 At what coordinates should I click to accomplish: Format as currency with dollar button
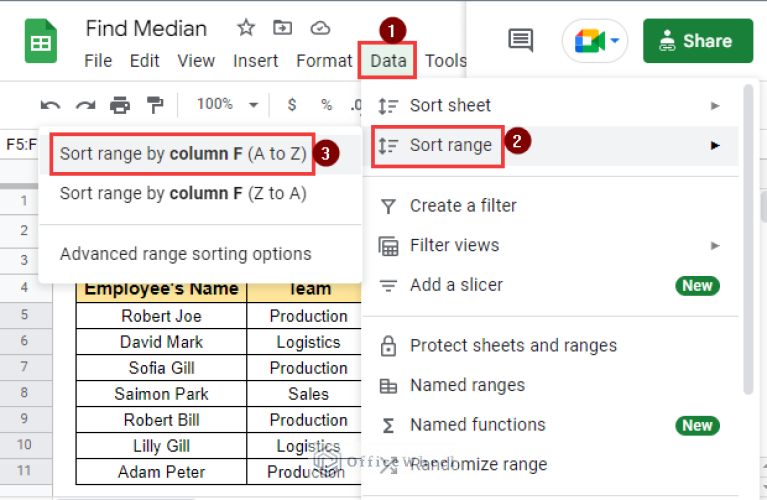[292, 105]
